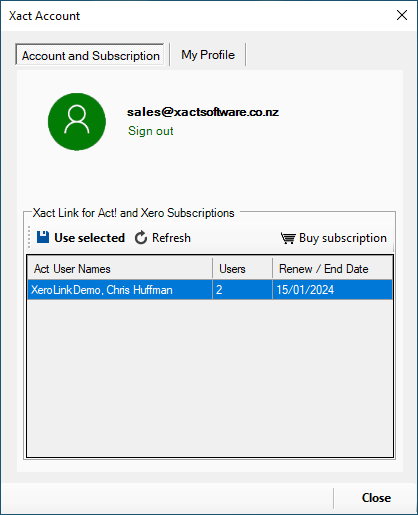Click the date 15/01/2024 cell
418x515 pixels.
(x=333, y=290)
